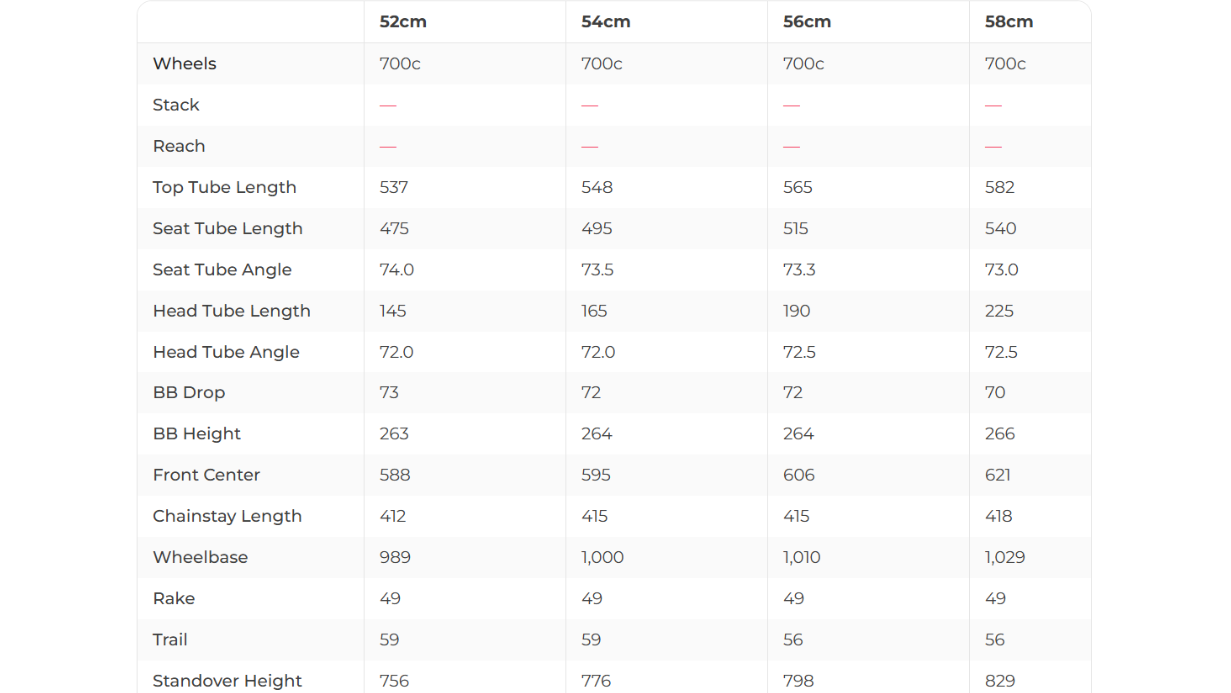The height and width of the screenshot is (693, 1231).
Task: Click the Stack row label
Action: tap(176, 105)
